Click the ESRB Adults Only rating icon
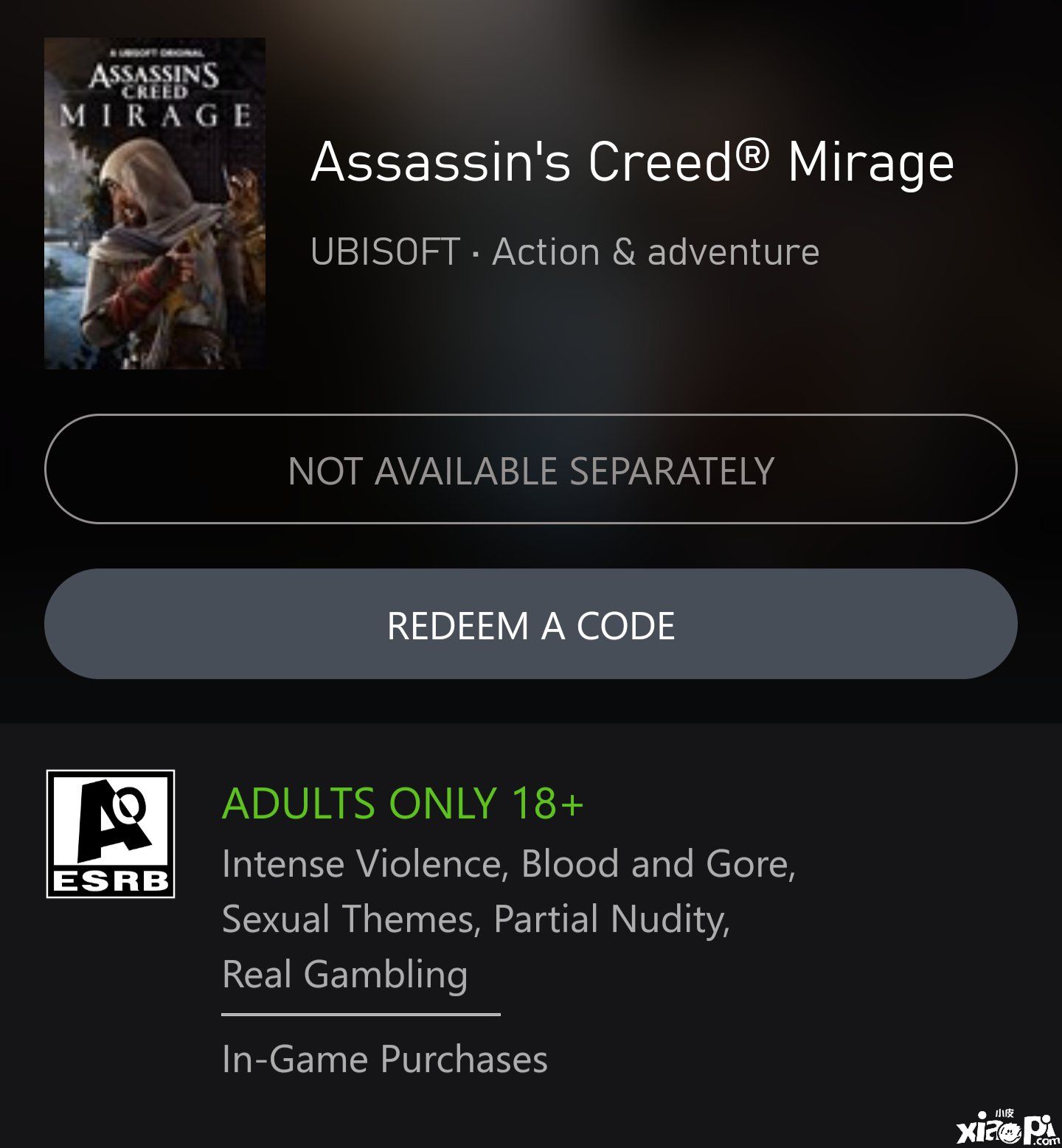1062x1148 pixels. (111, 834)
